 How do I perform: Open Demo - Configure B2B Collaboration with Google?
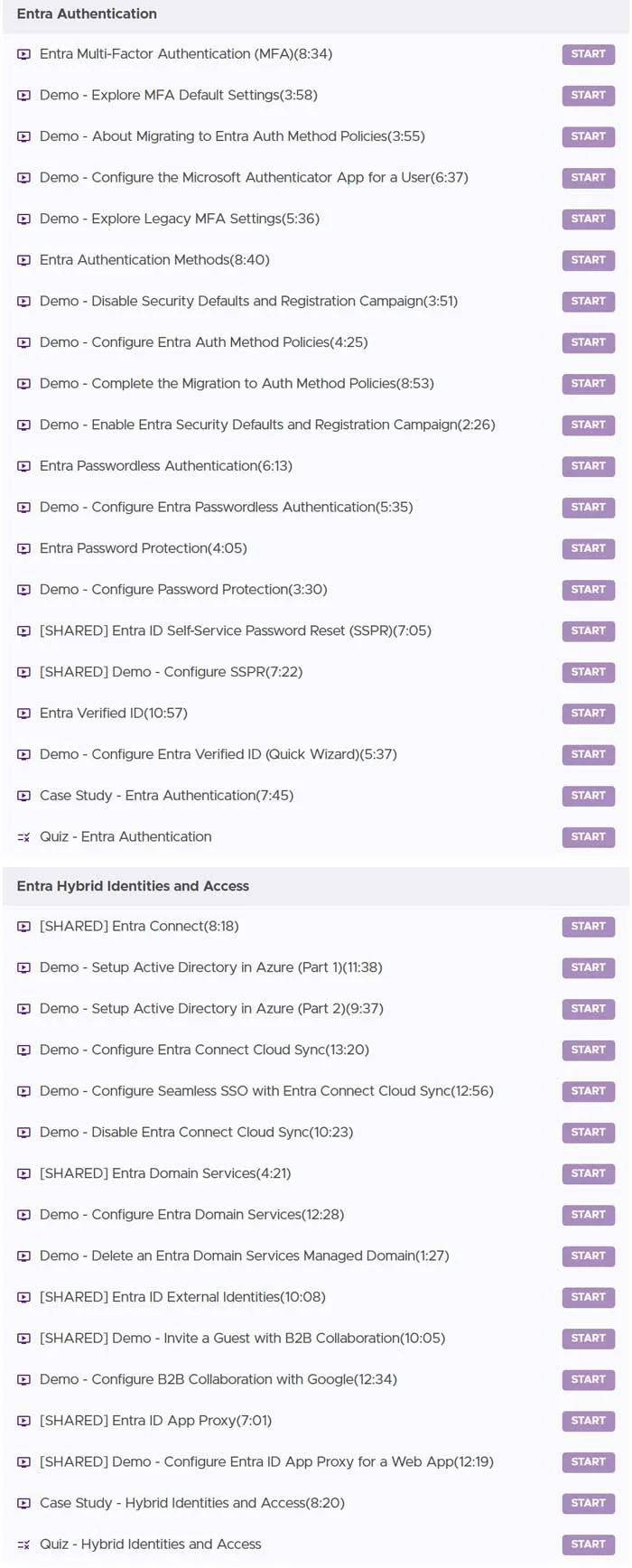[218, 1379]
